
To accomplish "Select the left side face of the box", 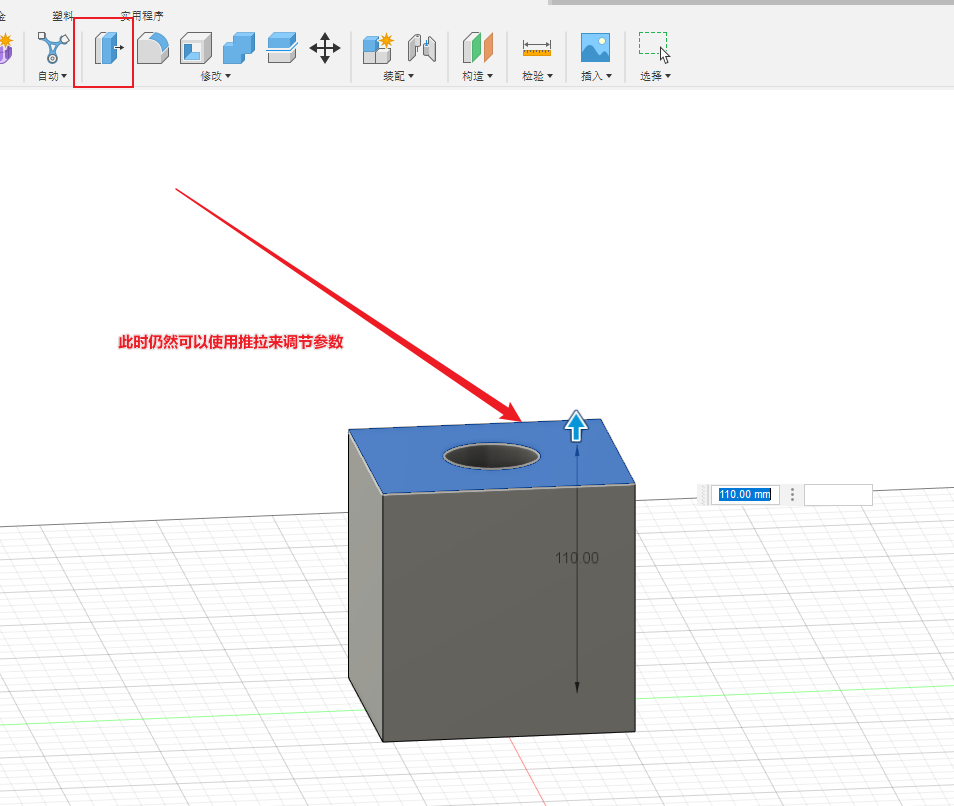I will click(x=365, y=584).
